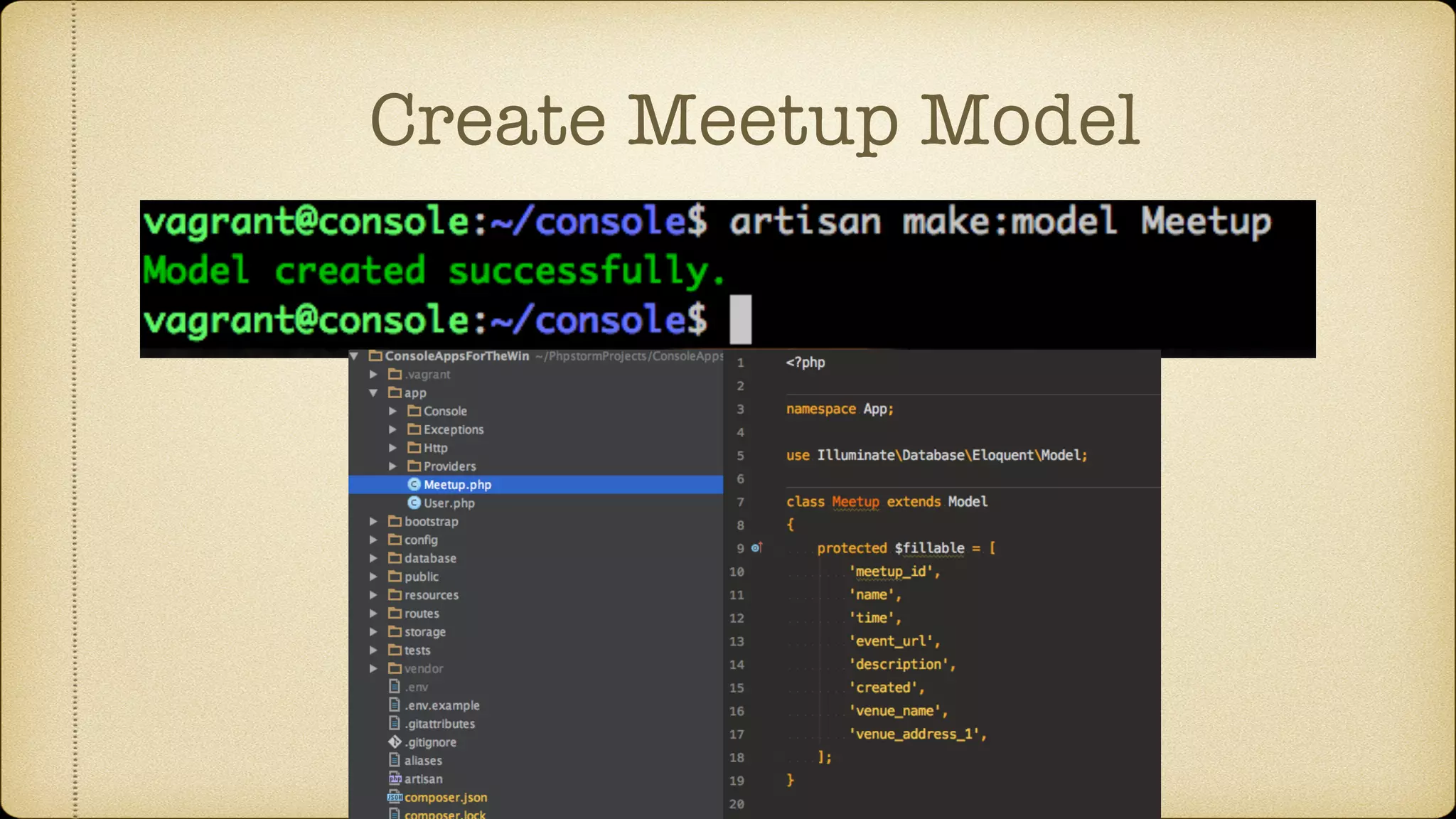This screenshot has width=1456, height=819.
Task: Click the $fillable variable in editor
Action: tap(930, 548)
